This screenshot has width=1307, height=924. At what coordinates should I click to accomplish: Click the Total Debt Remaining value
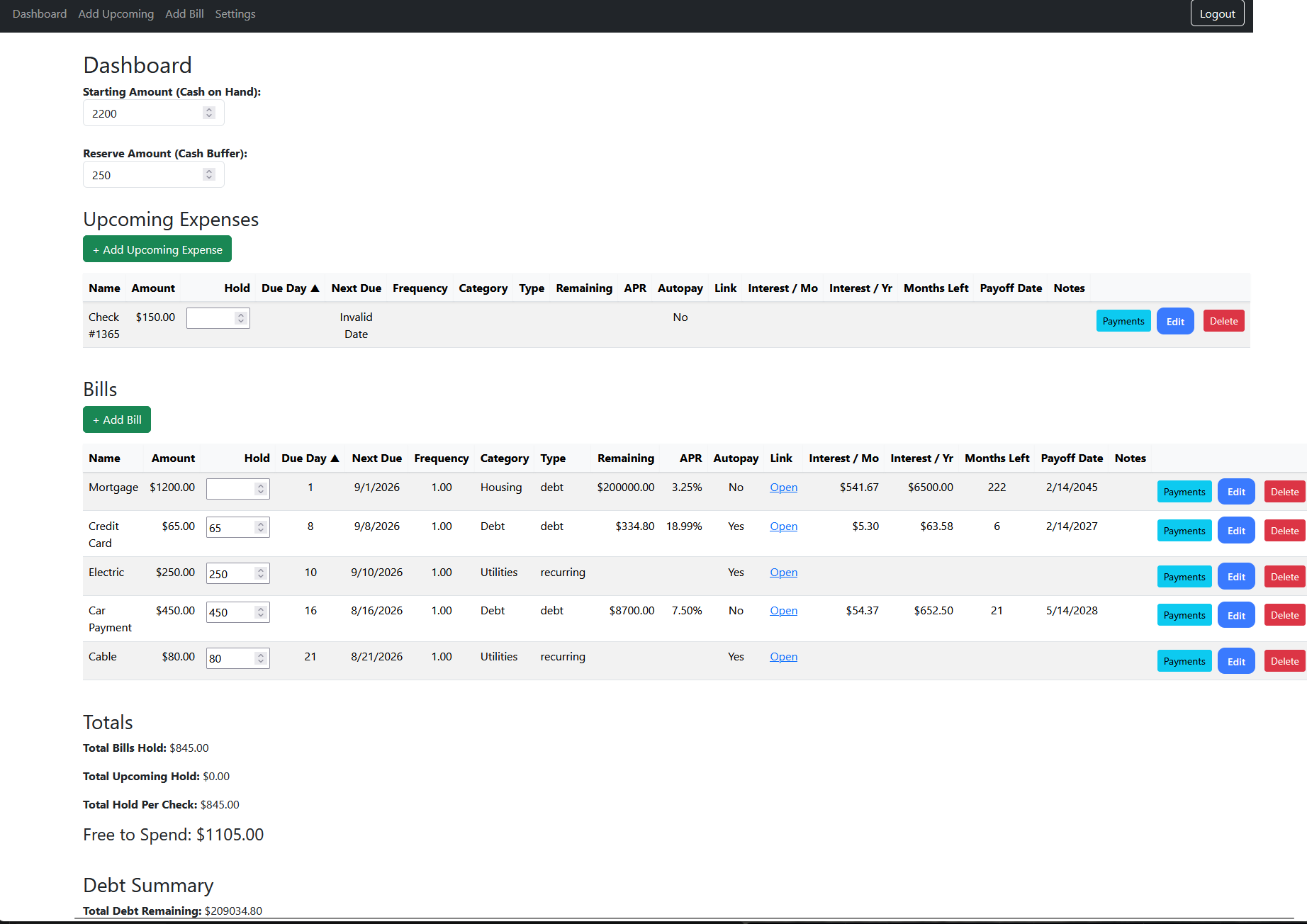[x=233, y=911]
